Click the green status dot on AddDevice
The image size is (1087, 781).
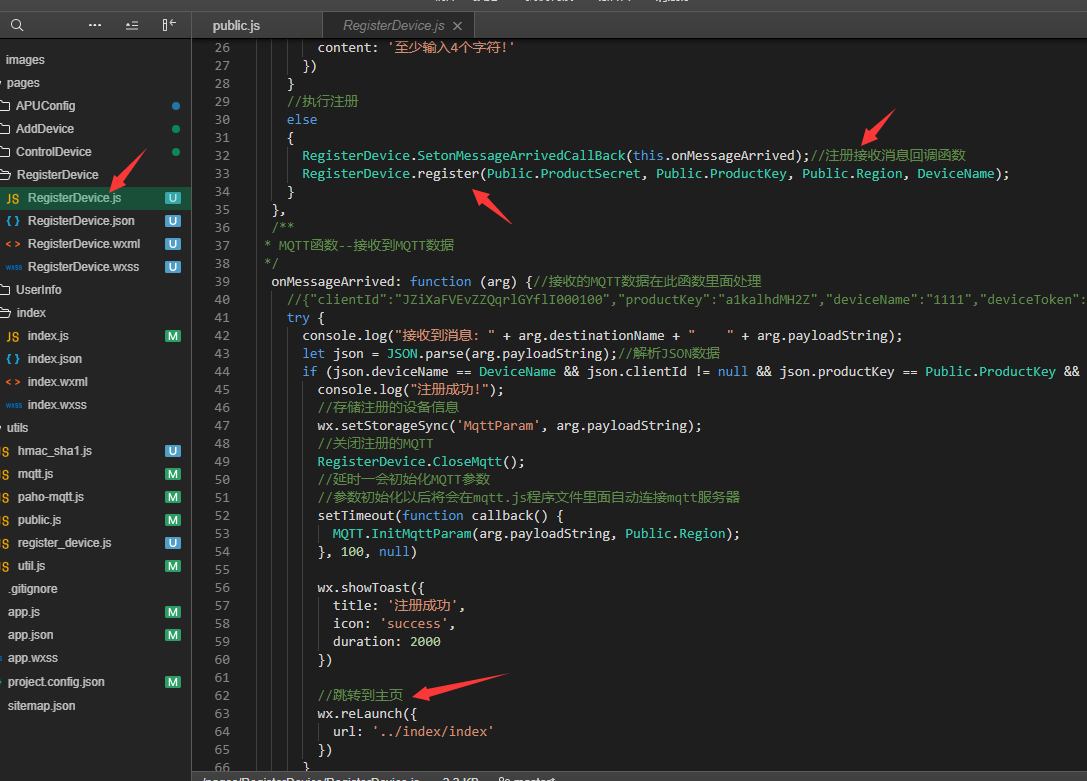tap(176, 129)
